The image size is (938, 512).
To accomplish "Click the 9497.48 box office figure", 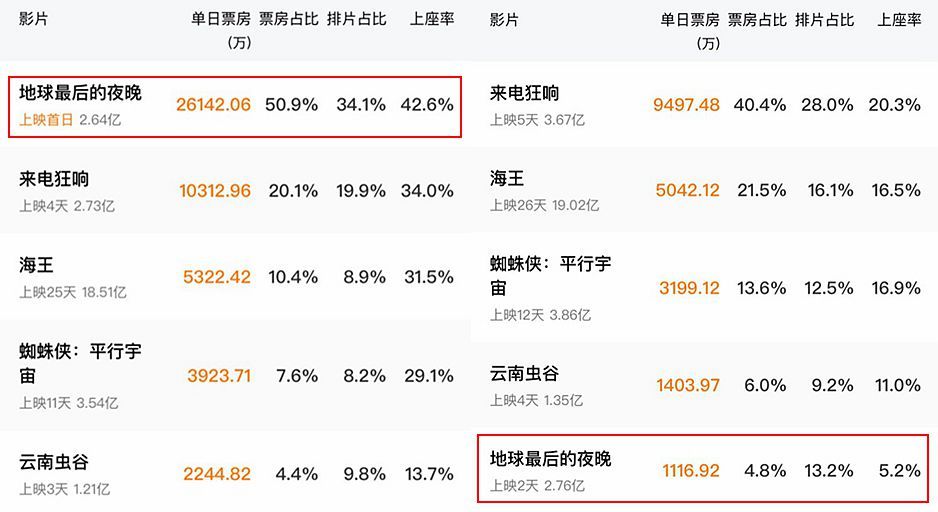I will pyautogui.click(x=686, y=105).
